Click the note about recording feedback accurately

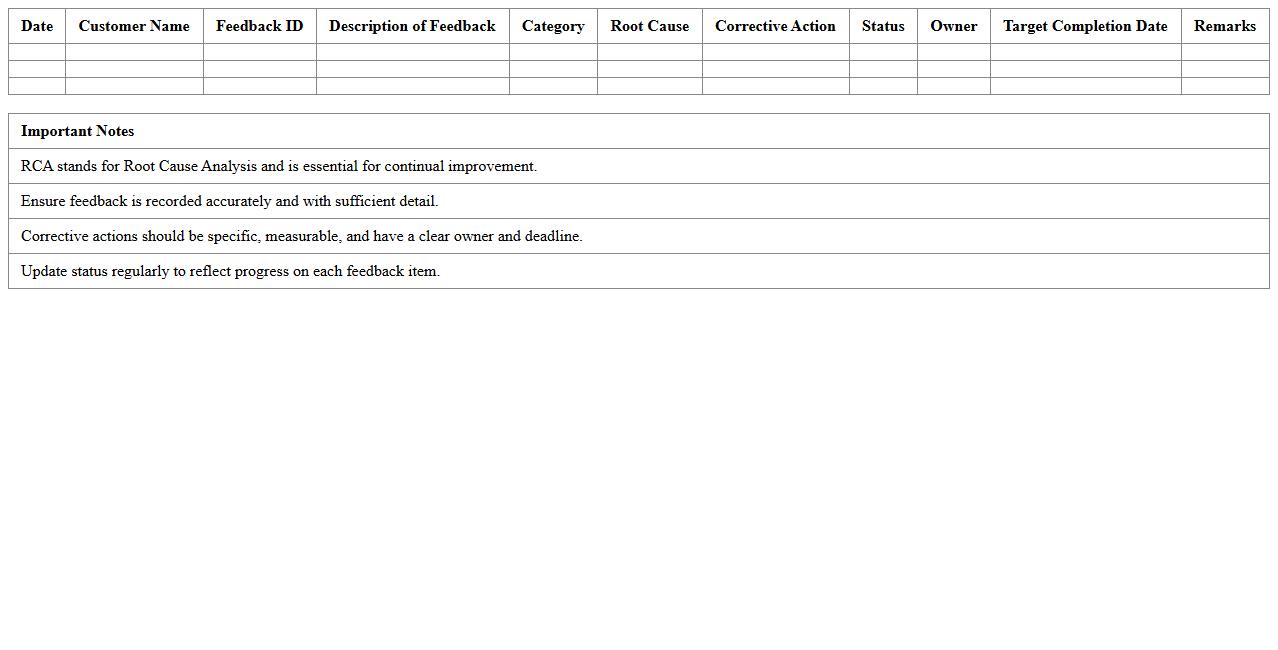coord(229,201)
